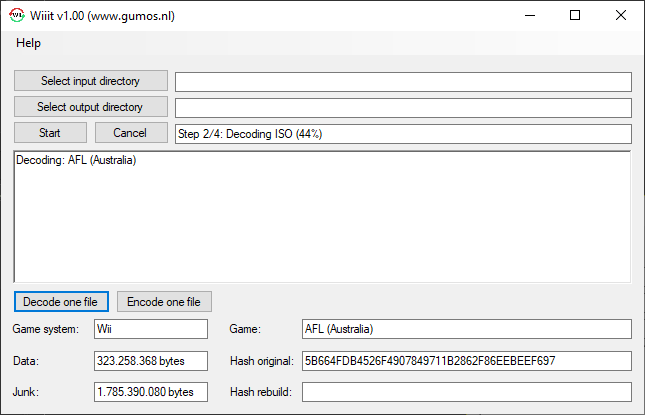The image size is (645, 415).
Task: Select the Game system field showing Wii
Action: pos(150,329)
